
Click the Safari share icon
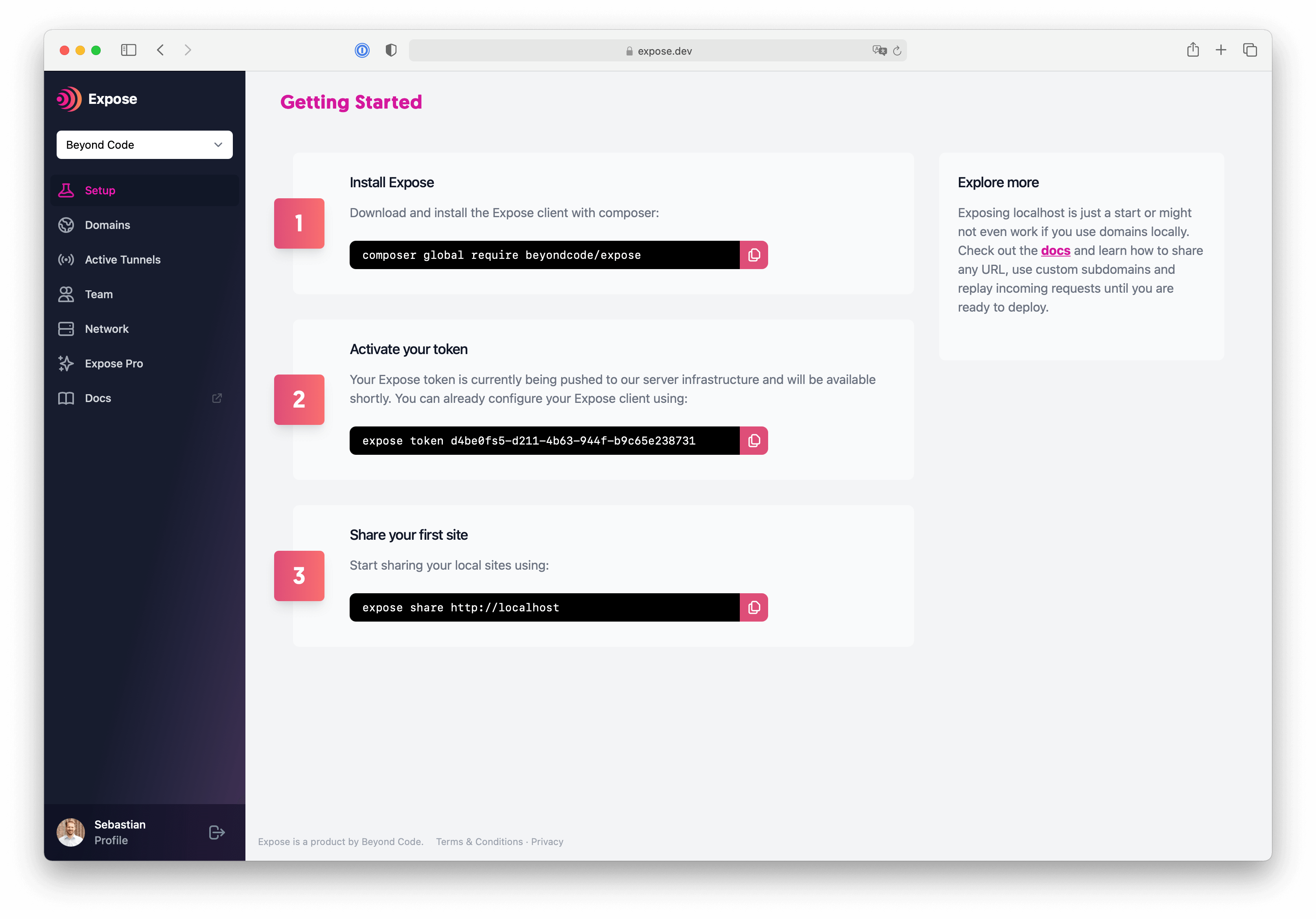click(x=1192, y=50)
